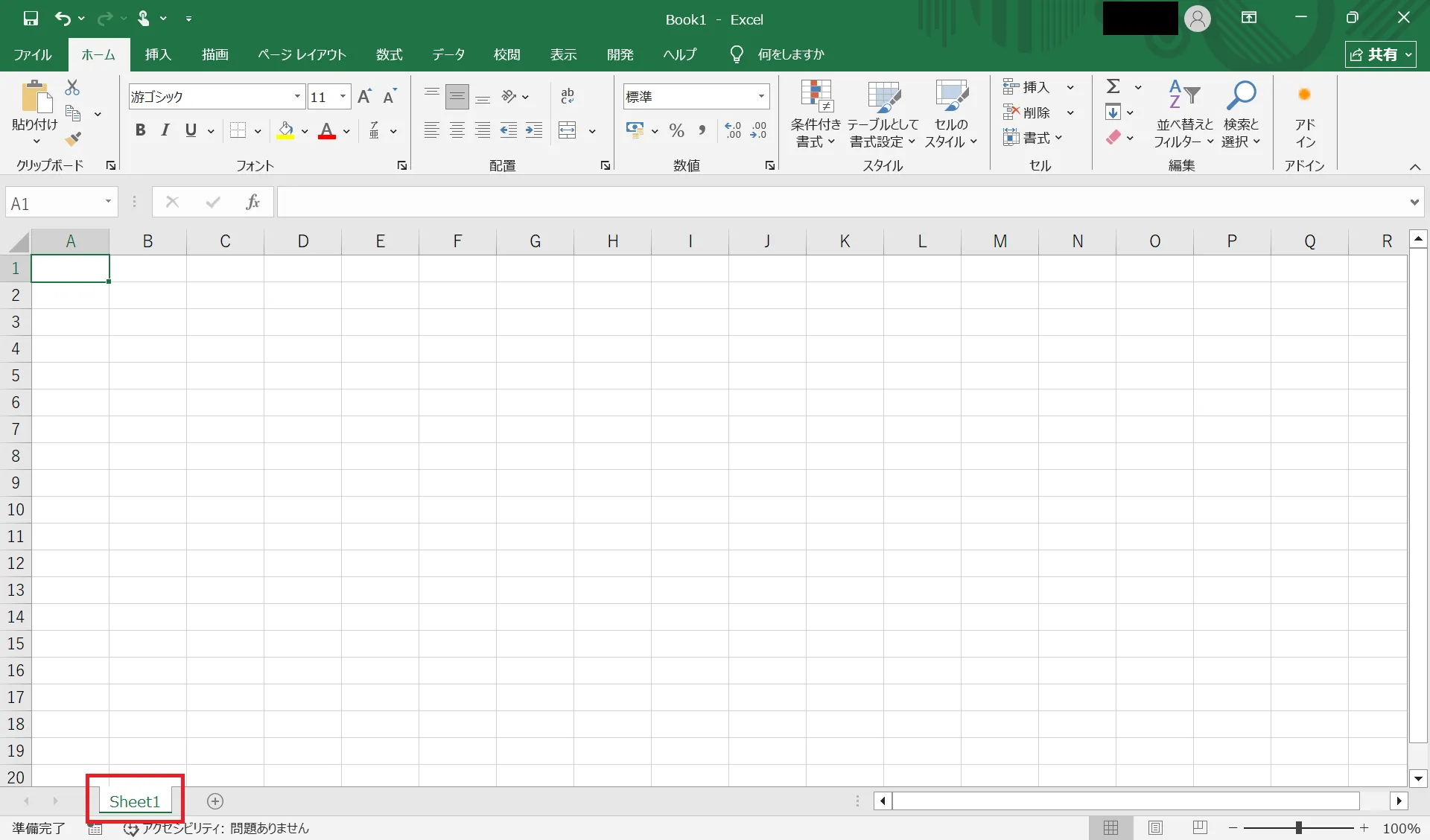
Task: Open the font name dropdown
Action: click(x=297, y=97)
